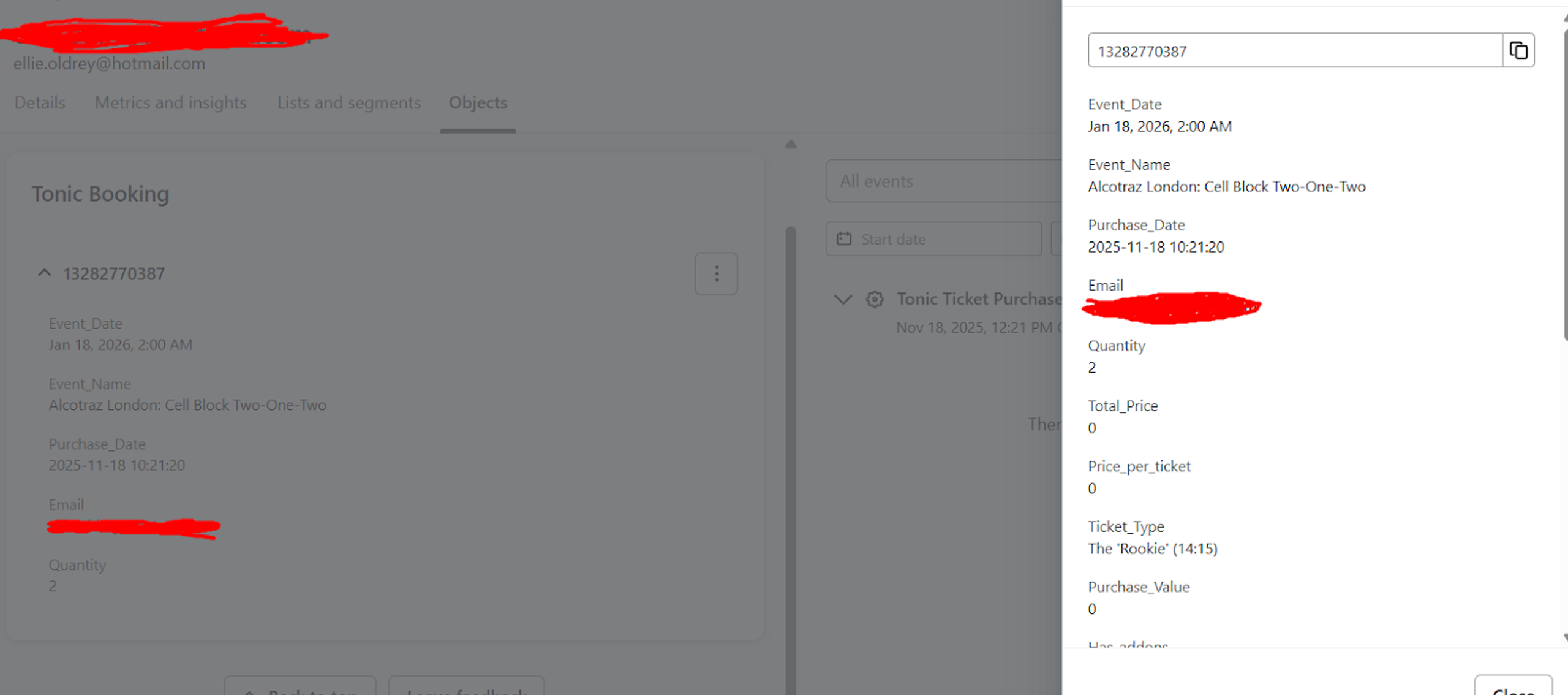This screenshot has height=695, width=1568.
Task: Click the Tonic Booking panel vertical scrollbar
Action: click(x=791, y=460)
